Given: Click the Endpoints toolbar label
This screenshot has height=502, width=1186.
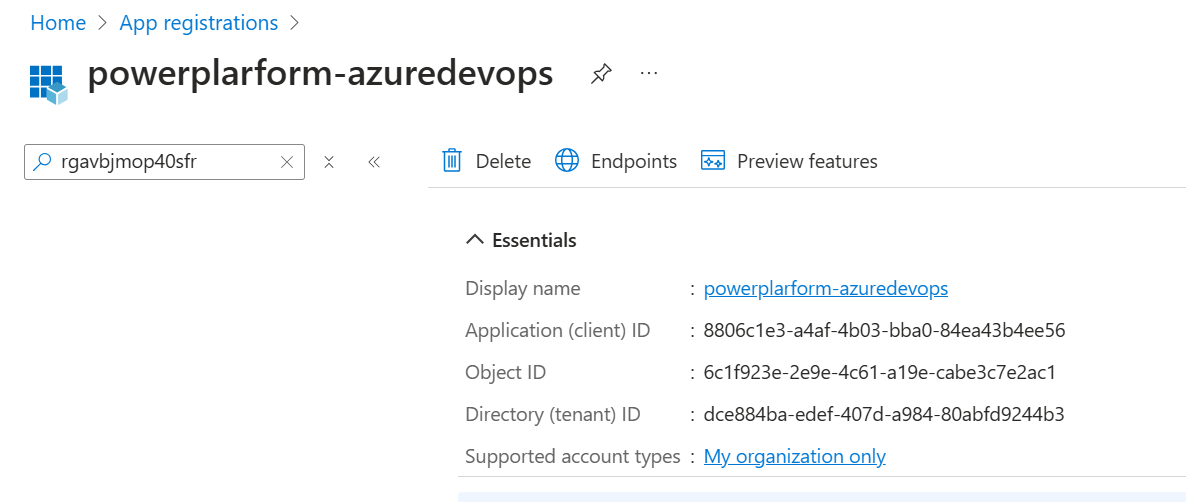Looking at the screenshot, I should pos(634,161).
